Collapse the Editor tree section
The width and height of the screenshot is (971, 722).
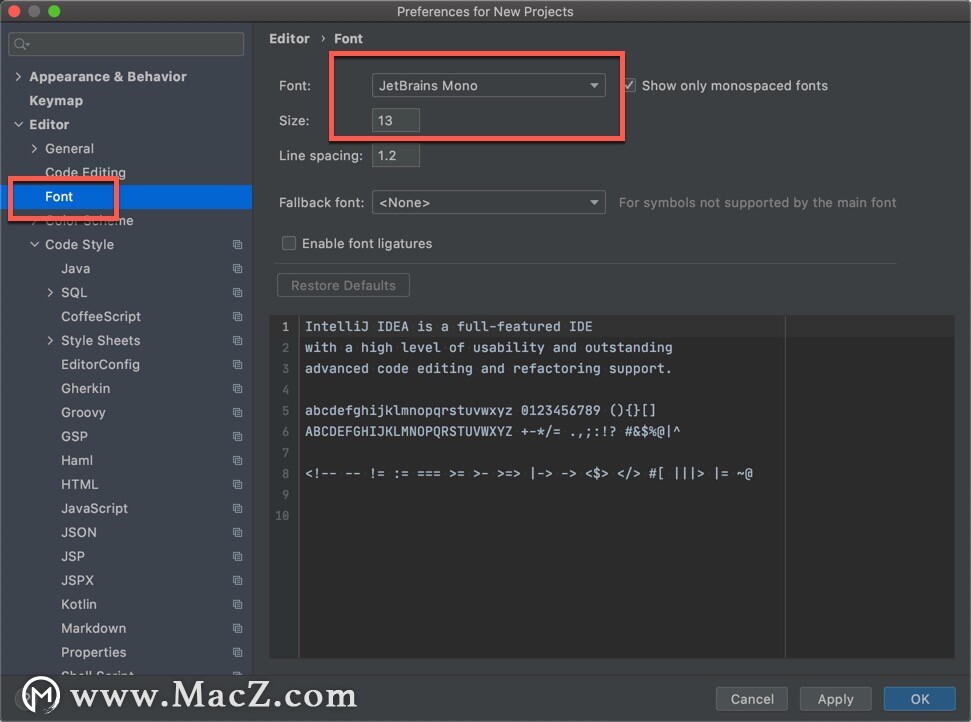point(19,124)
